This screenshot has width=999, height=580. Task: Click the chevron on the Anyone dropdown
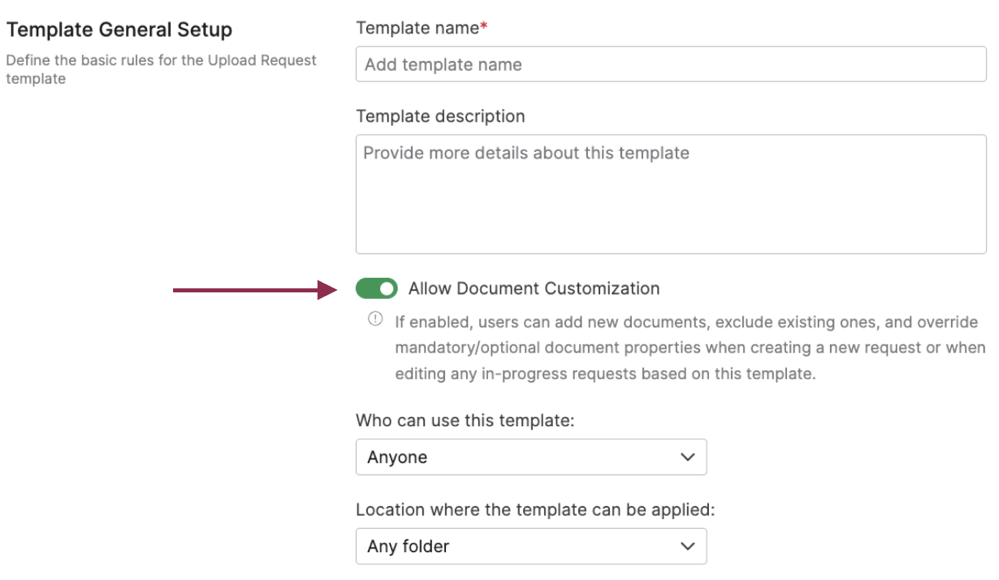pyautogui.click(x=687, y=457)
